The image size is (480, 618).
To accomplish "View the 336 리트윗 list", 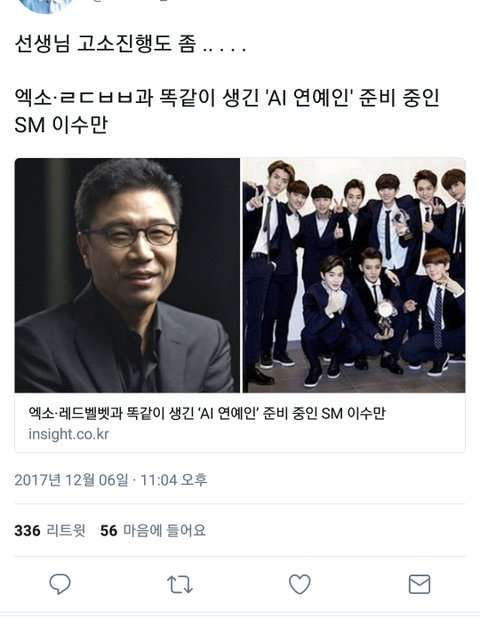I will 50,531.
